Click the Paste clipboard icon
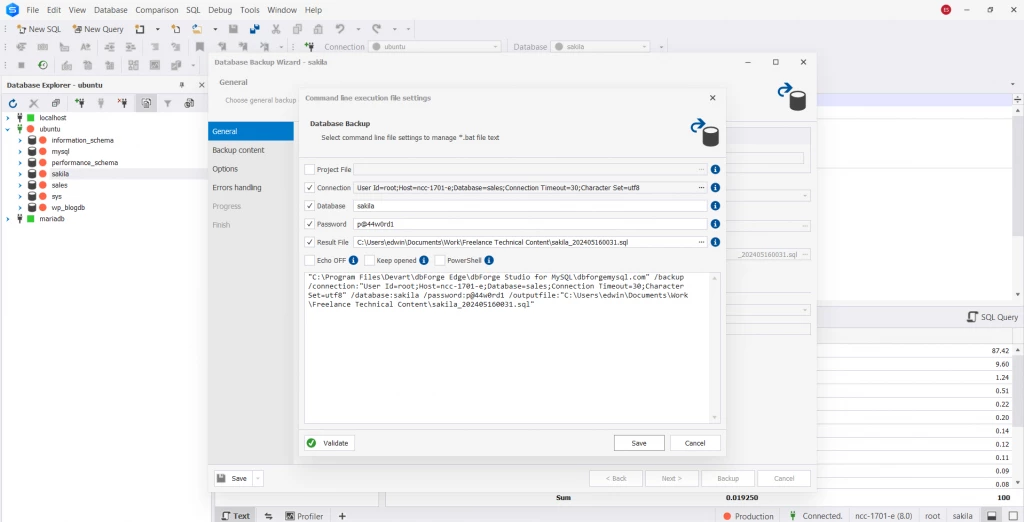Screen dimensions: 1024x522 pyautogui.click(x=318, y=29)
